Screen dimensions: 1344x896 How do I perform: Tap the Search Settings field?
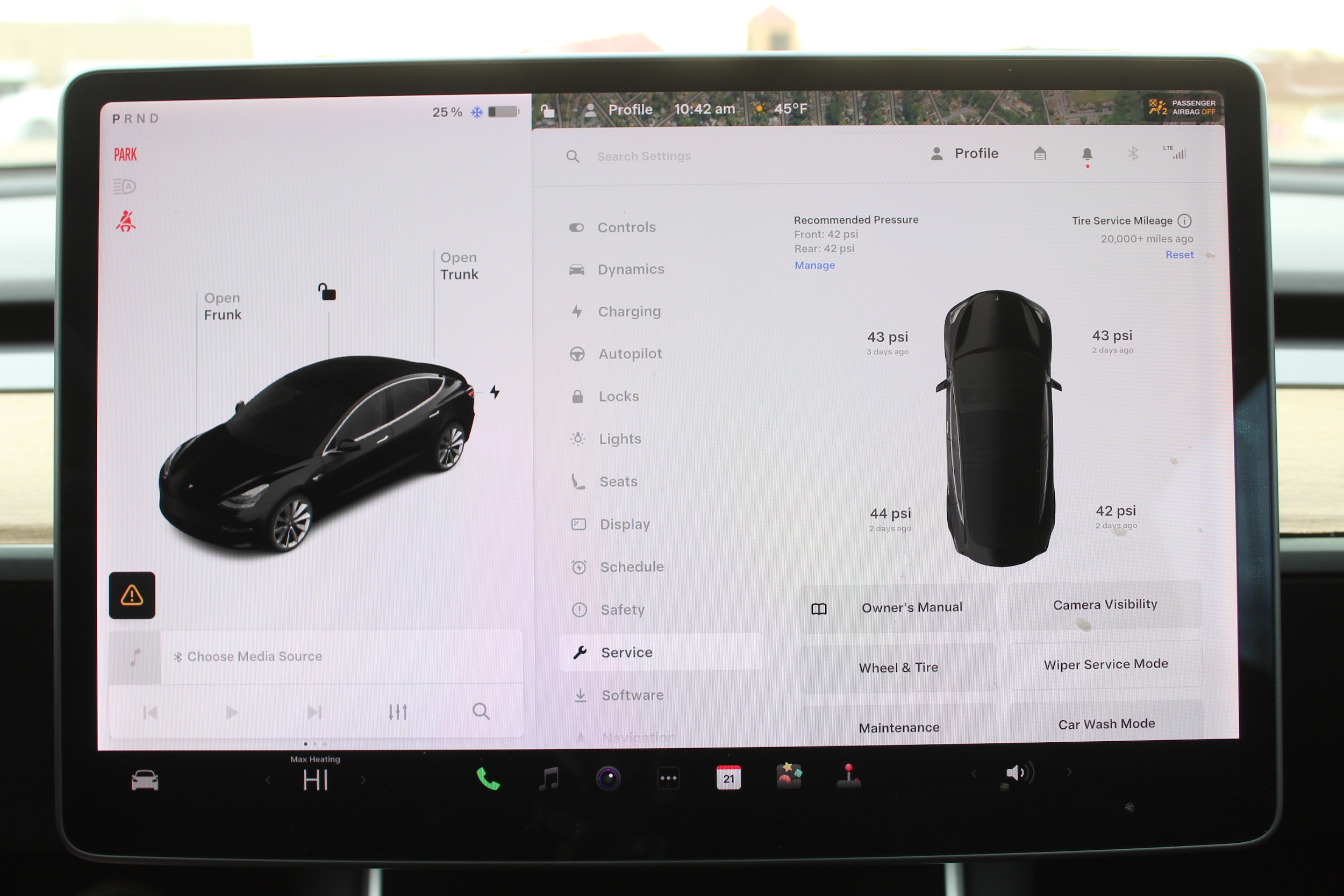click(x=644, y=156)
